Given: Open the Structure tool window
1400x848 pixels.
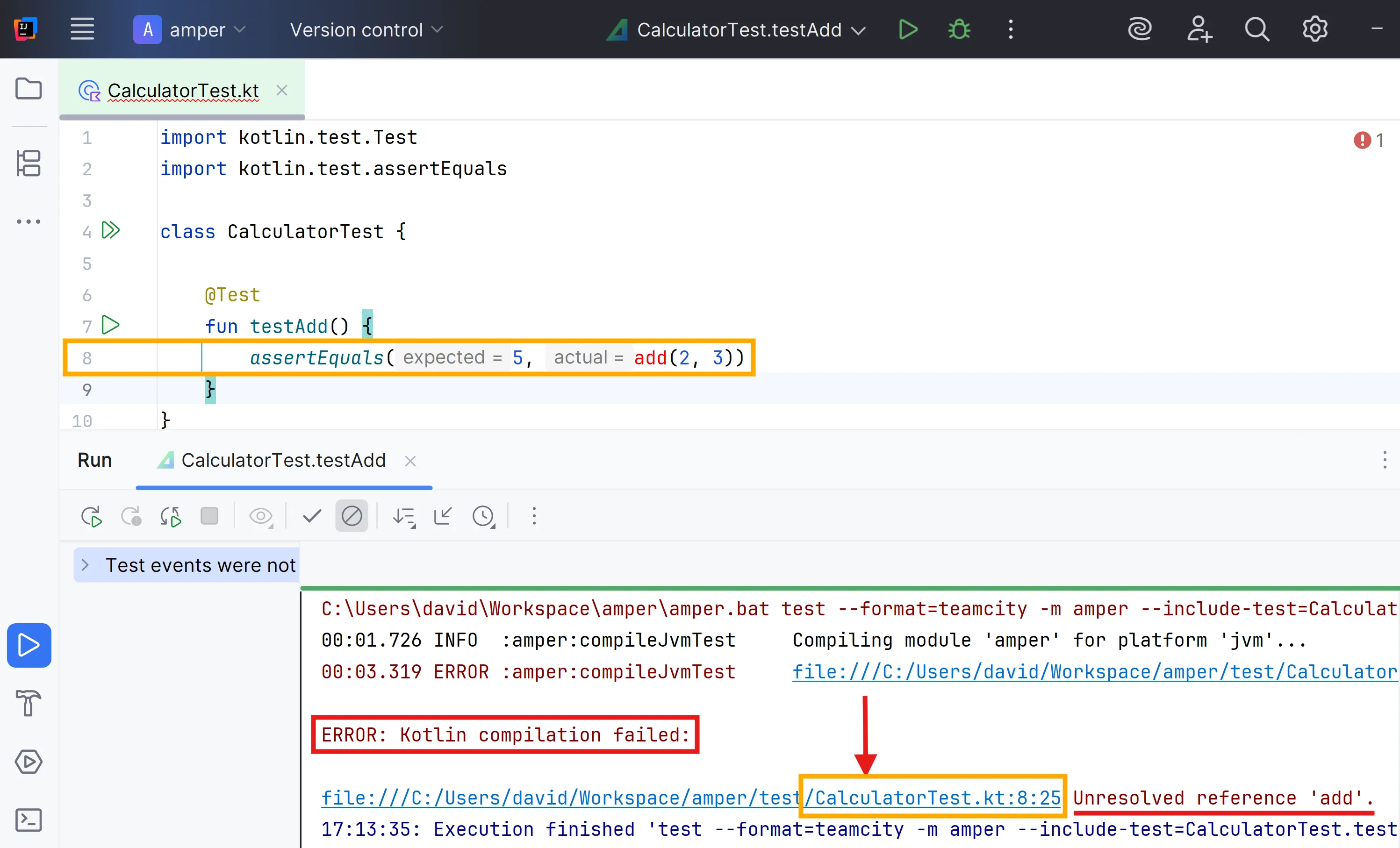Looking at the screenshot, I should (29, 163).
